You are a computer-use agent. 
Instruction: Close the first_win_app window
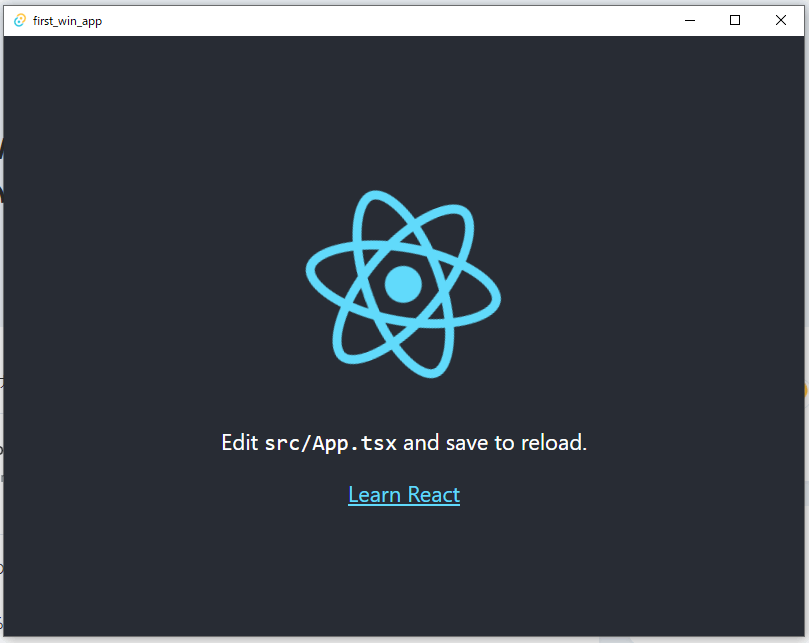click(x=781, y=21)
